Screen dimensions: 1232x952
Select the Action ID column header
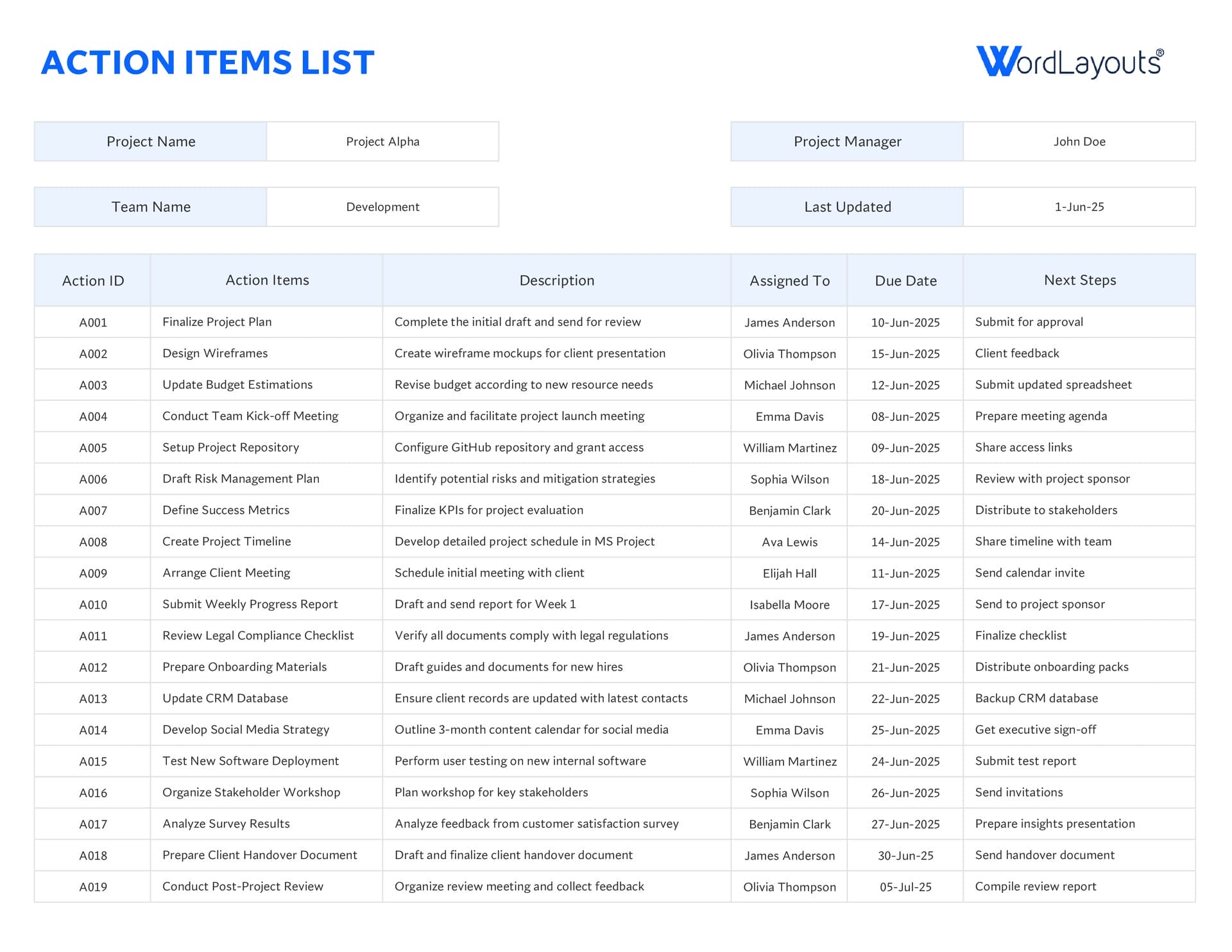[92, 280]
